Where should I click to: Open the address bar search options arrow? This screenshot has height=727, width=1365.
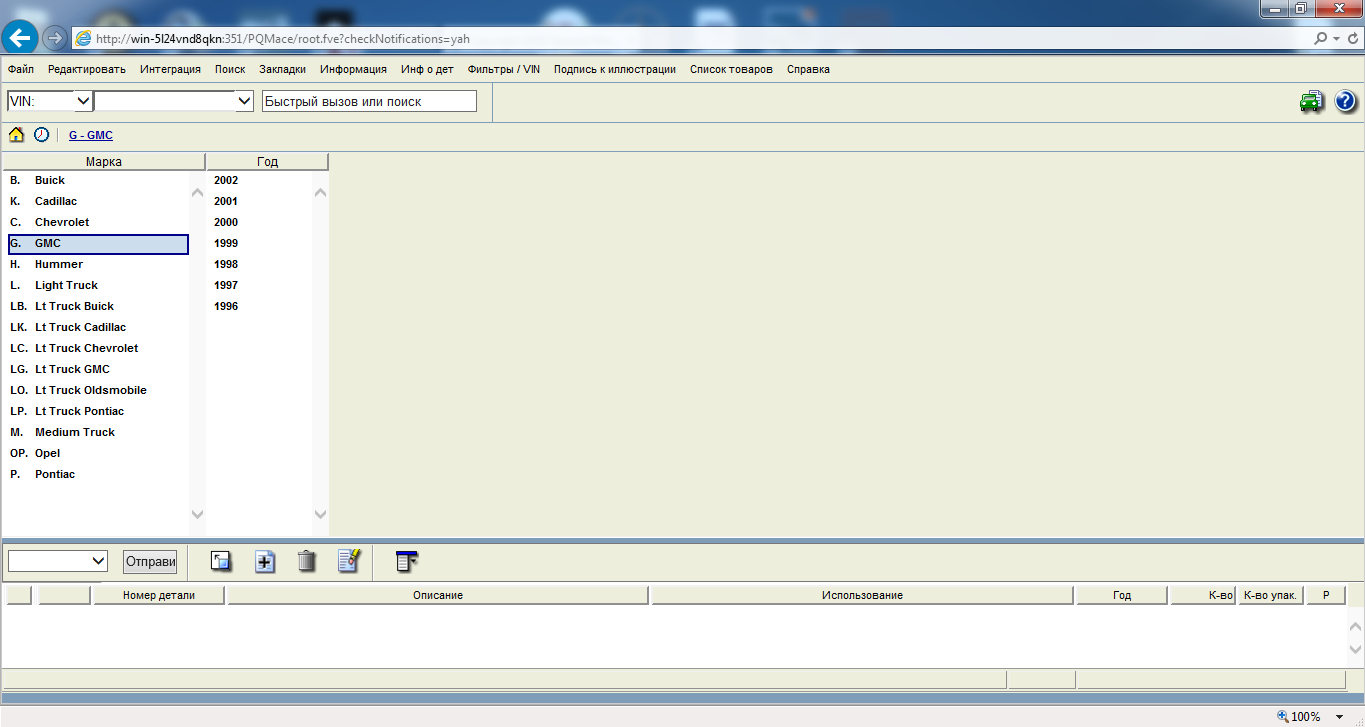pyautogui.click(x=1336, y=39)
